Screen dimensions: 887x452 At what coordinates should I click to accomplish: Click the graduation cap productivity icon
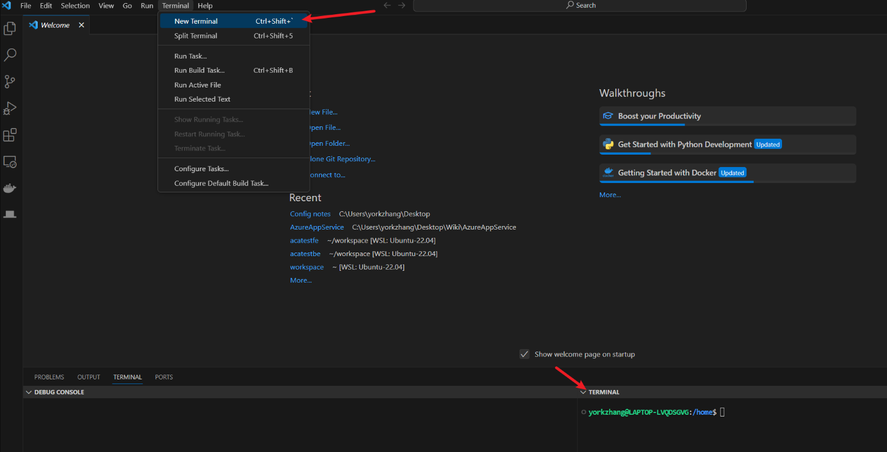(608, 116)
